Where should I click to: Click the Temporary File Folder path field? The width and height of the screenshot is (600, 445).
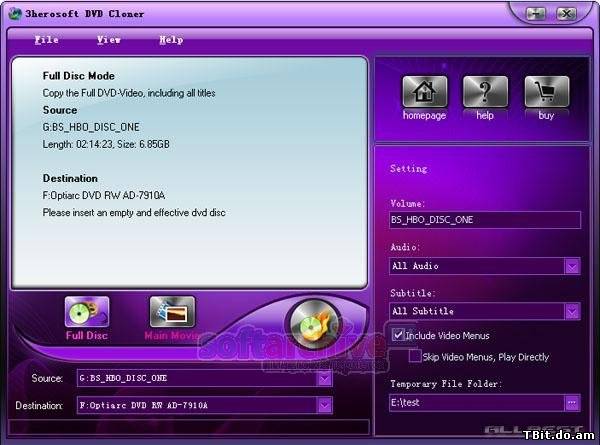tap(477, 403)
